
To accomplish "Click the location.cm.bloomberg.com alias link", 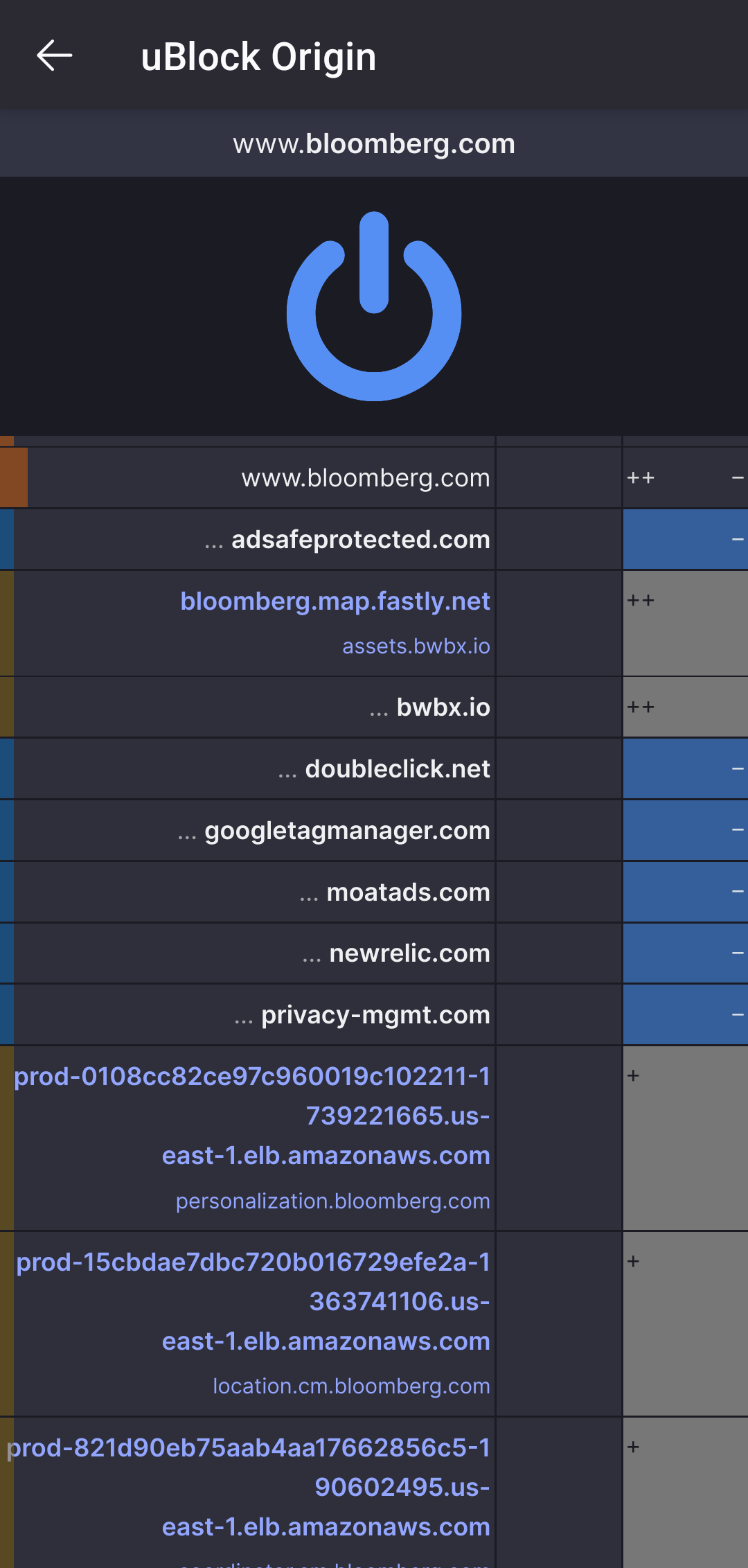I will click(351, 1386).
